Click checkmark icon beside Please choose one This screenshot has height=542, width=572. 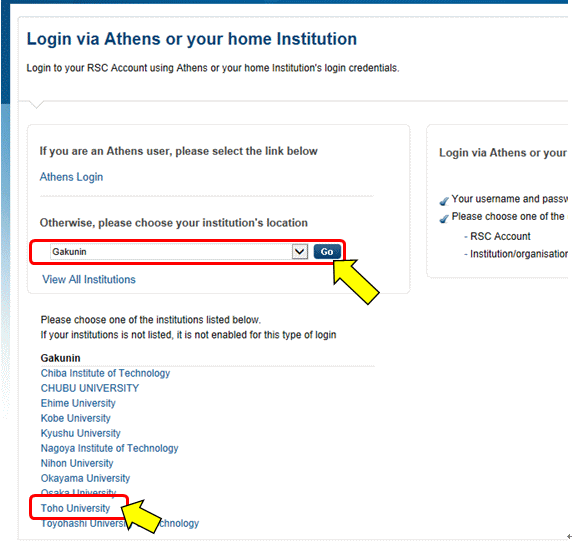[x=444, y=218]
